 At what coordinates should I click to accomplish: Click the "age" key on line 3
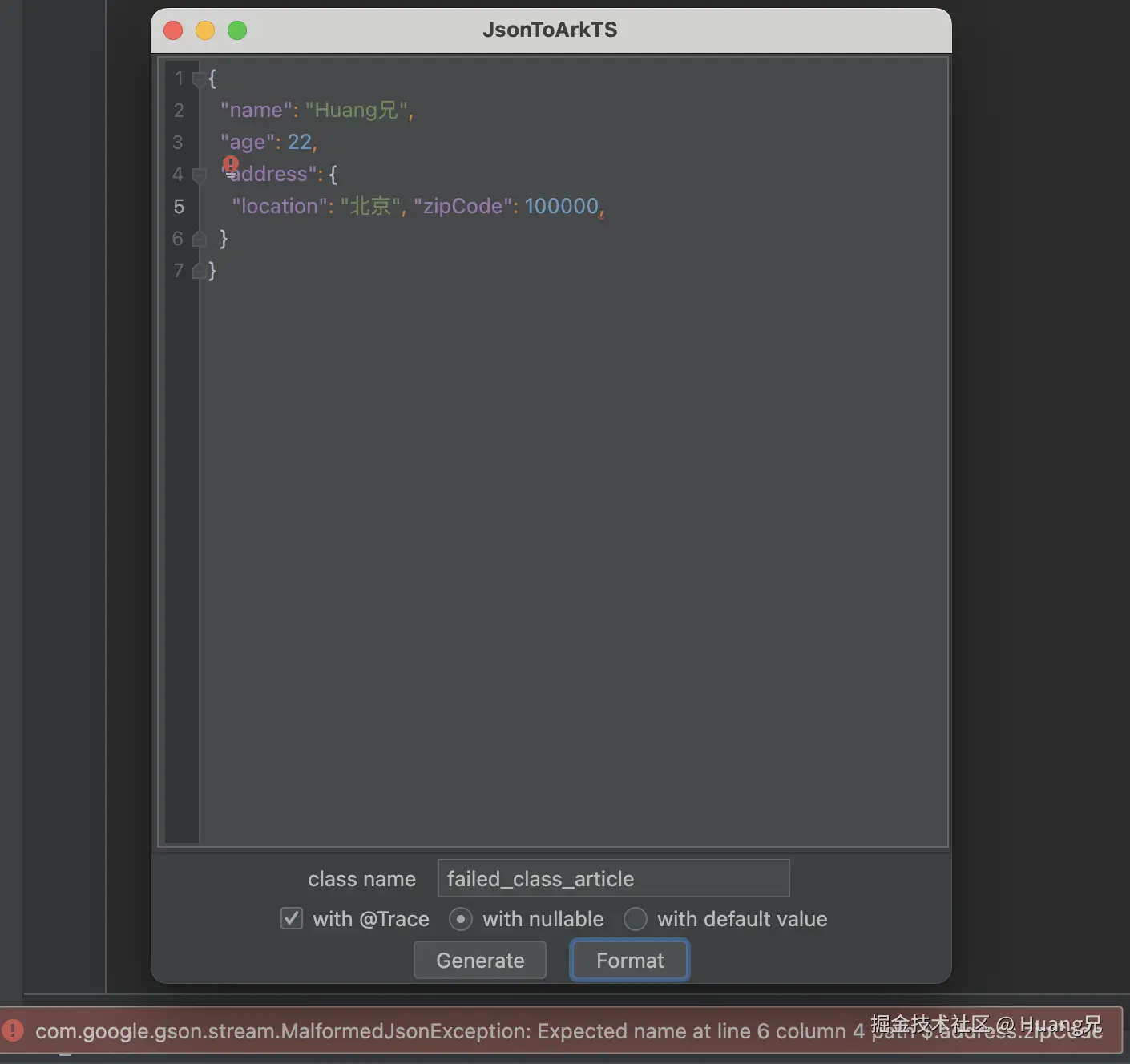click(x=248, y=142)
